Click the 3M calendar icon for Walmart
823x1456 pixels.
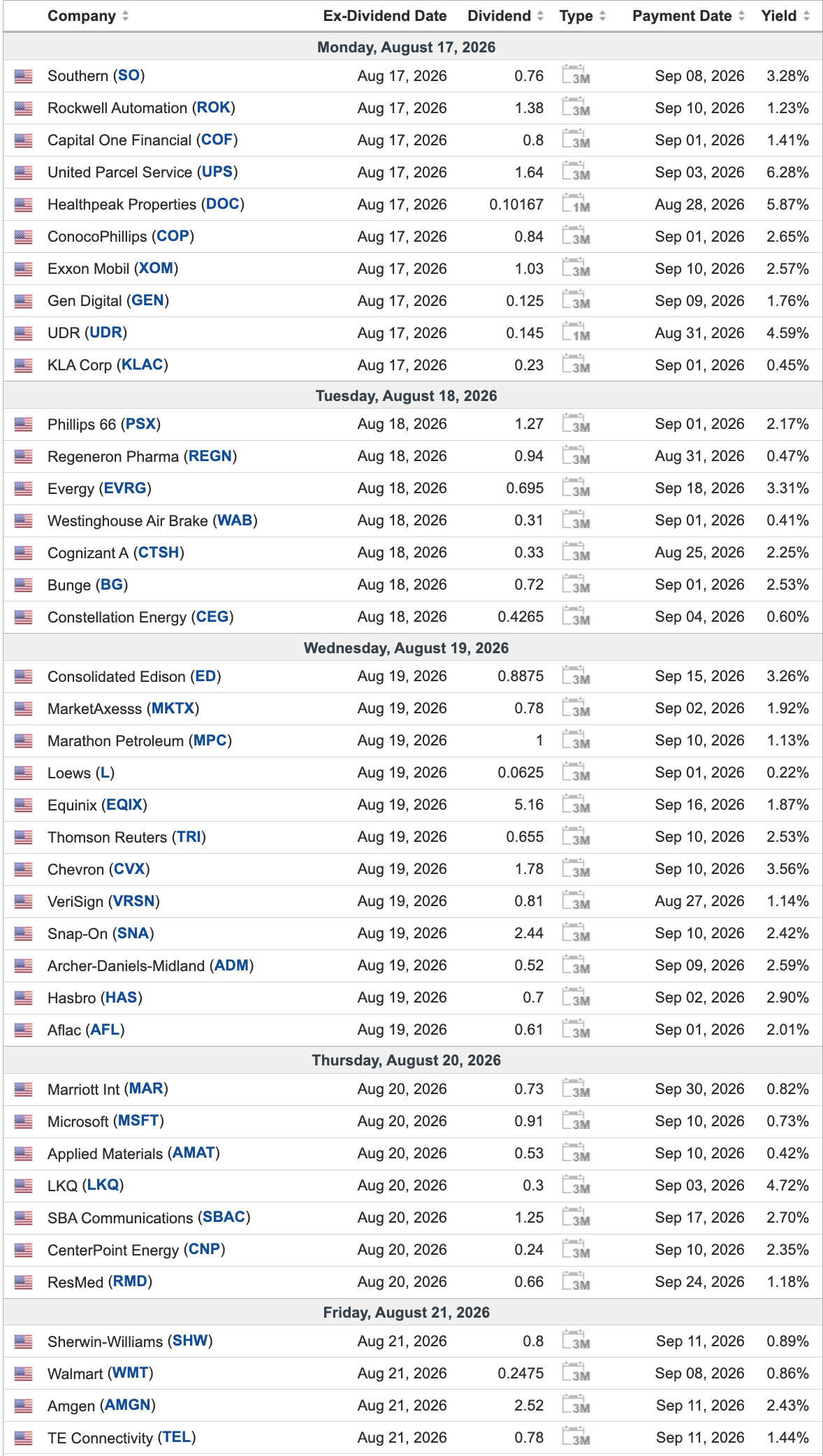pos(576,1372)
